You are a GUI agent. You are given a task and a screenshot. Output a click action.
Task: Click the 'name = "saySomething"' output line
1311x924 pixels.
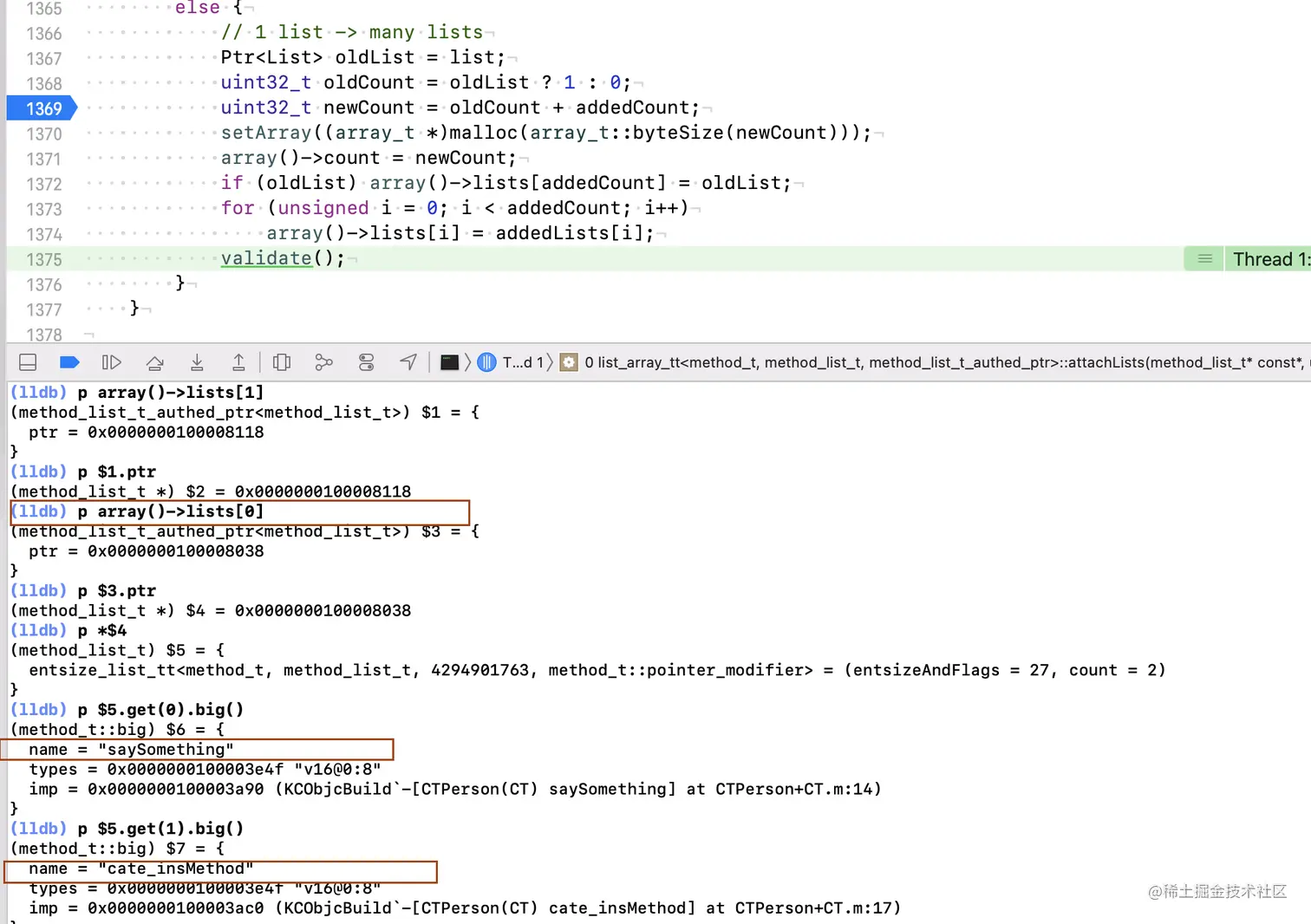pos(131,750)
